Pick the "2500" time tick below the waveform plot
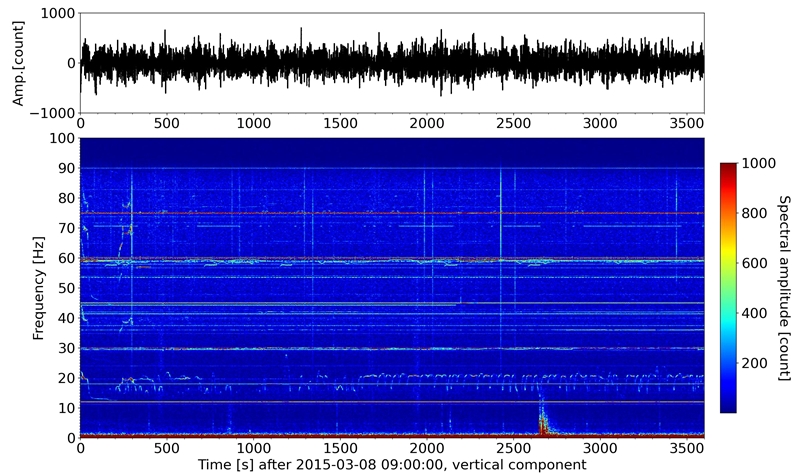This screenshot has height=473, width=800. [513, 124]
